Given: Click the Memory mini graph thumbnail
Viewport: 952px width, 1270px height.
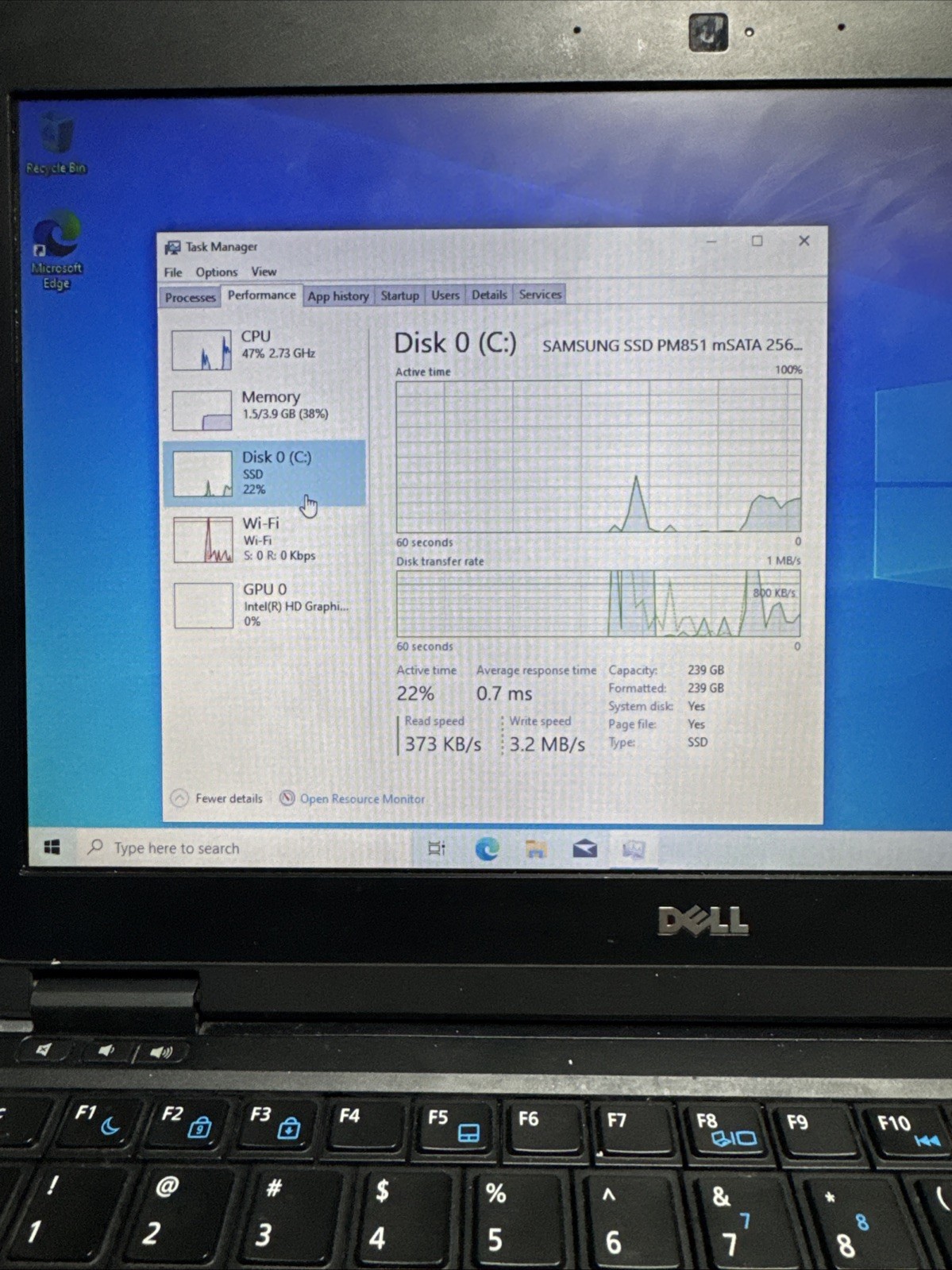Looking at the screenshot, I should 202,410.
